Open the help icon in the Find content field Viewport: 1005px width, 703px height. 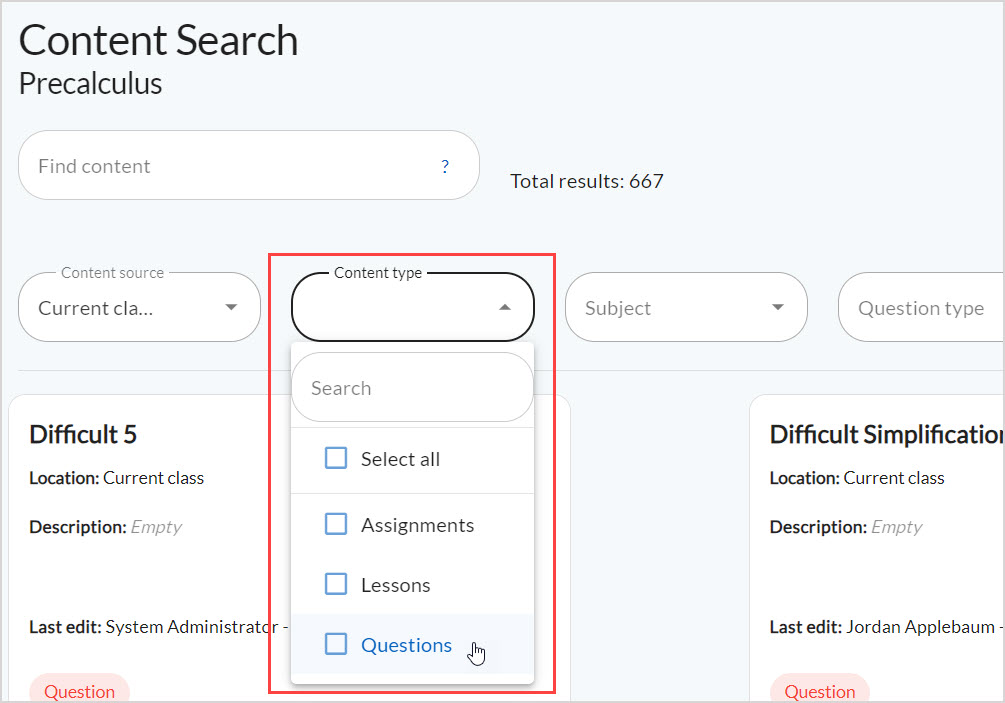click(x=444, y=166)
